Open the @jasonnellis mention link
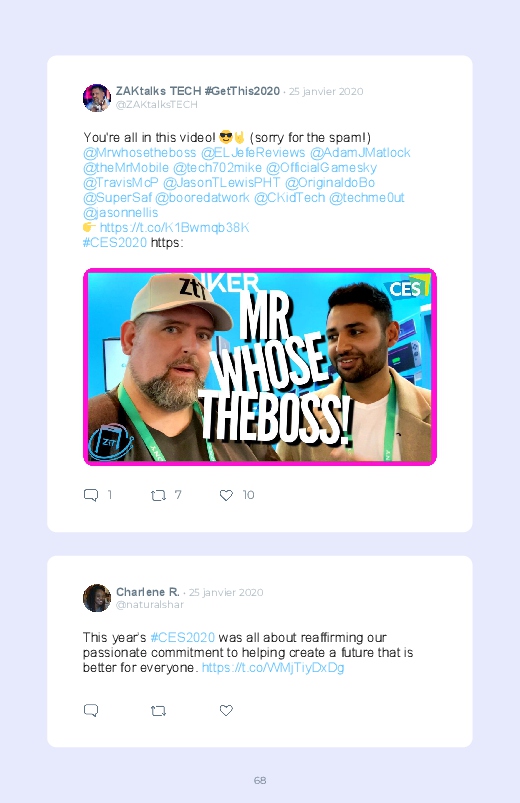 120,213
